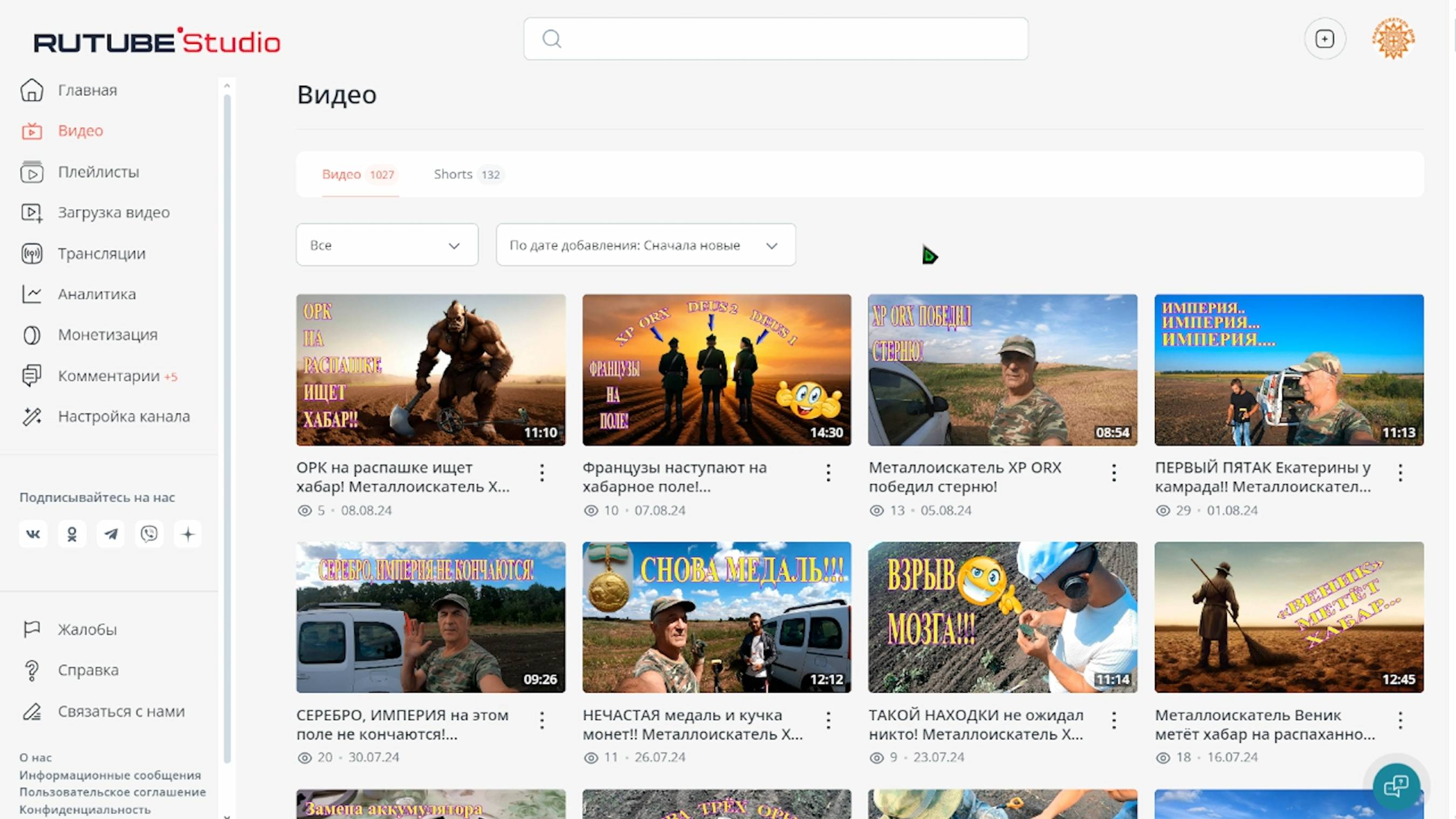Open the 'По дате добавления' sort dropdown
Viewport: 1456px width, 819px height.
[645, 245]
